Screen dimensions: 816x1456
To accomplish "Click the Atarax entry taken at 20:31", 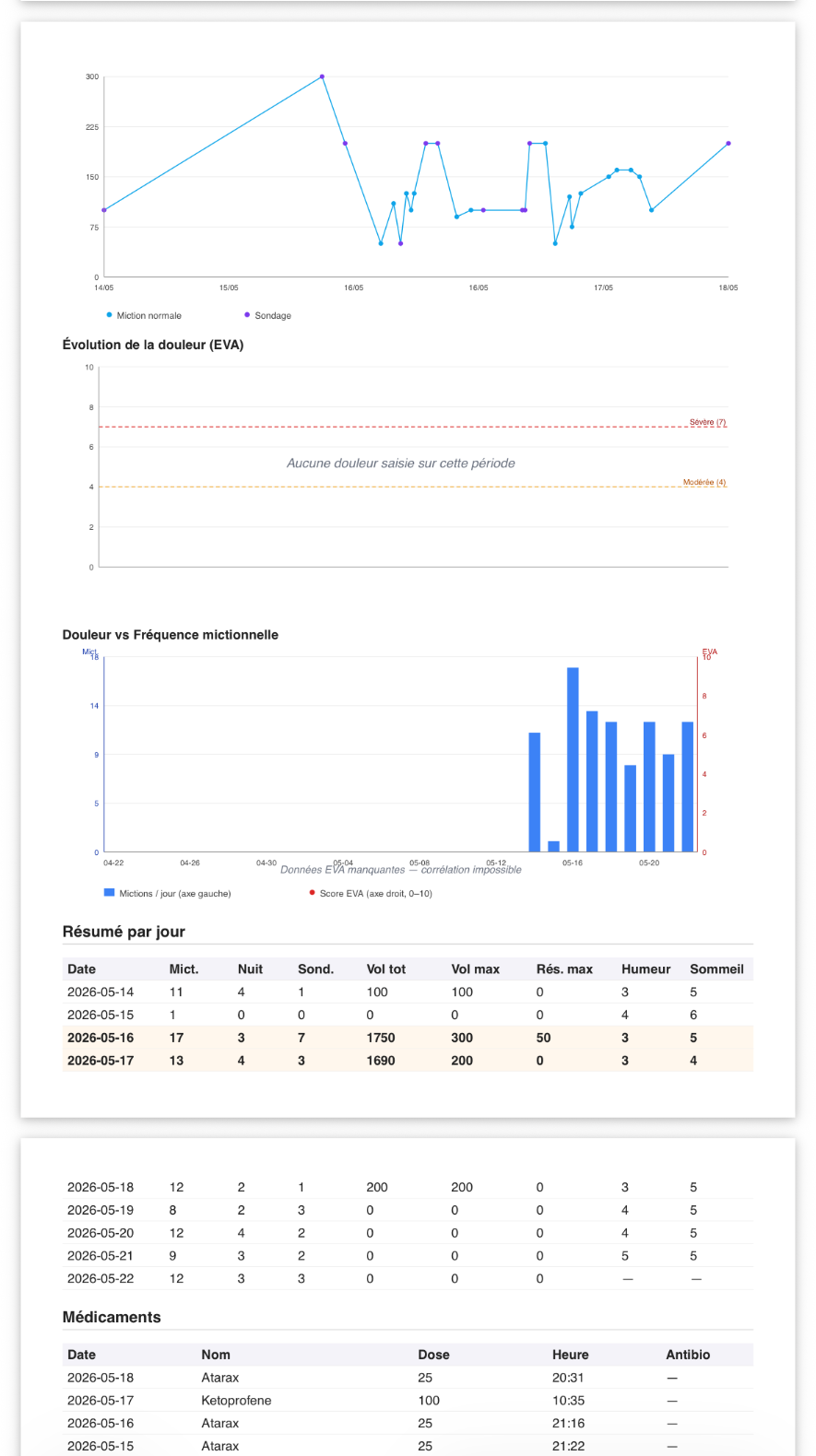I will 220,1378.
